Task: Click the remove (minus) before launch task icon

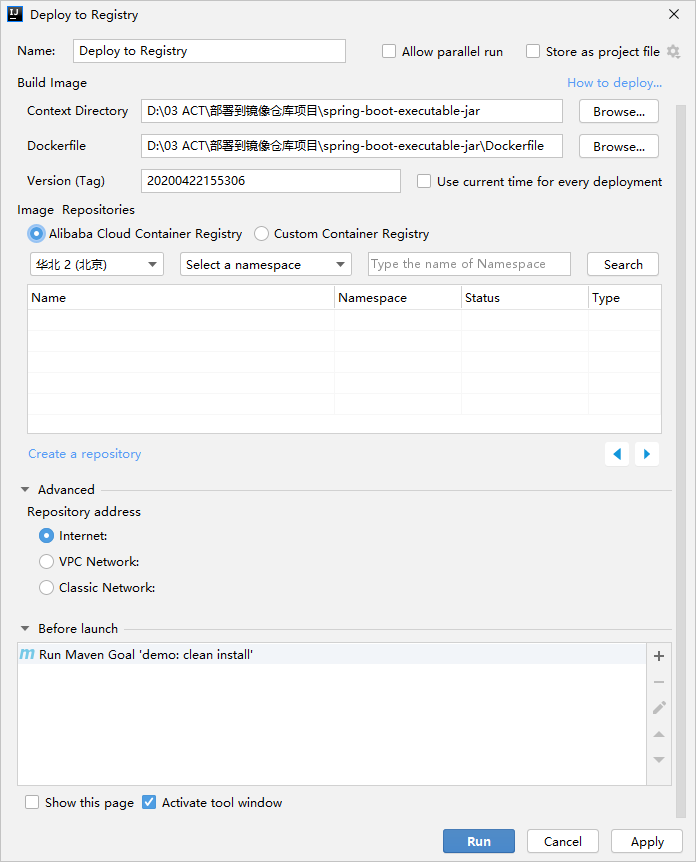Action: point(659,682)
